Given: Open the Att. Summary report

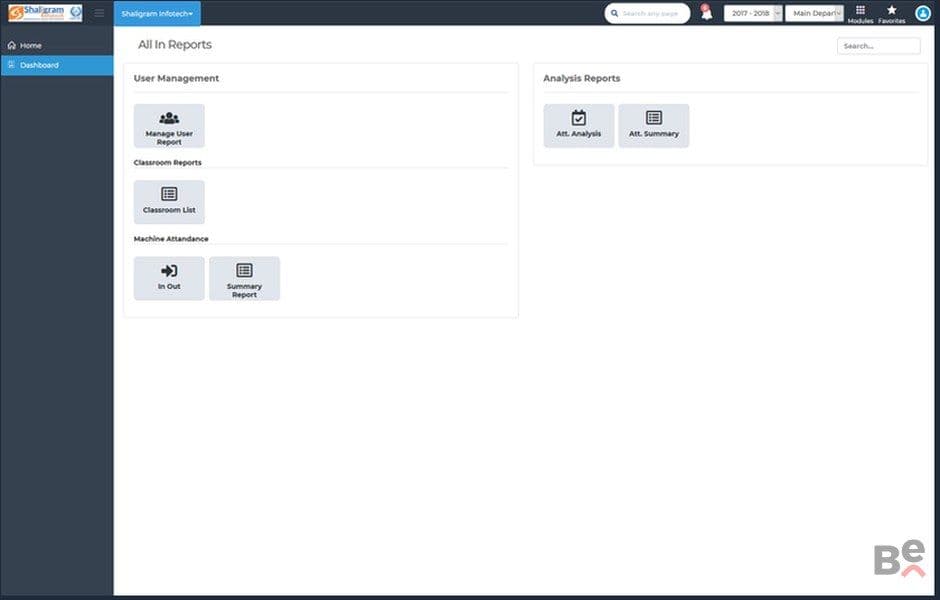Looking at the screenshot, I should tap(653, 126).
